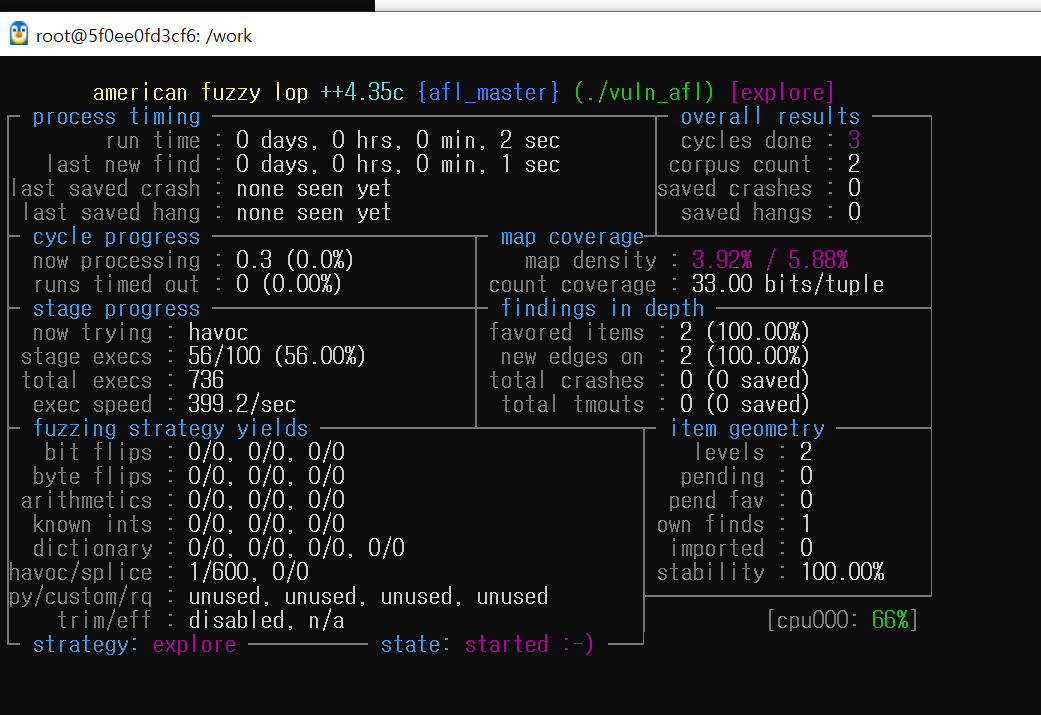The width and height of the screenshot is (1041, 715).
Task: Click the version text ++4.35c
Action: click(x=362, y=92)
